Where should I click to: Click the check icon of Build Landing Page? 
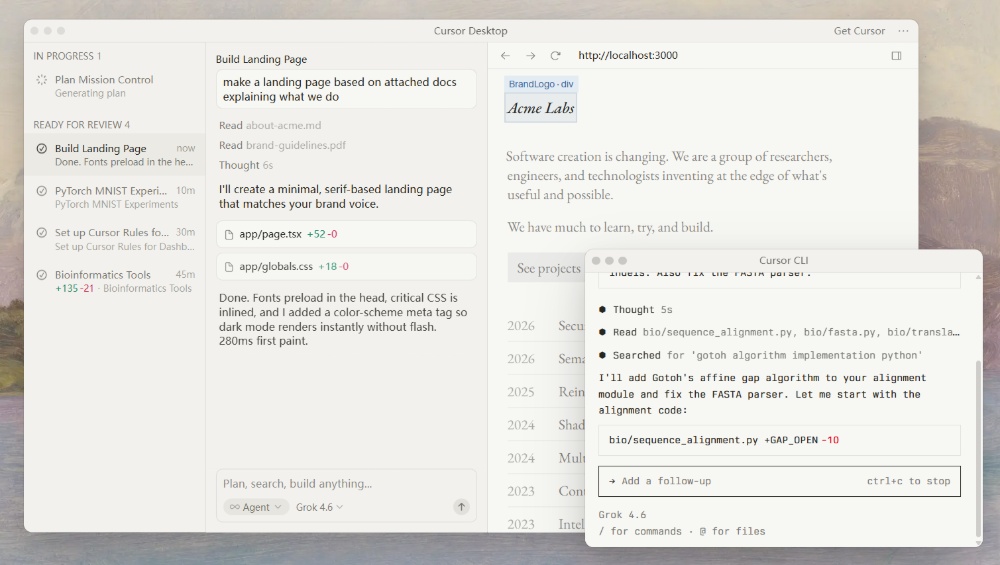pyautogui.click(x=41, y=149)
